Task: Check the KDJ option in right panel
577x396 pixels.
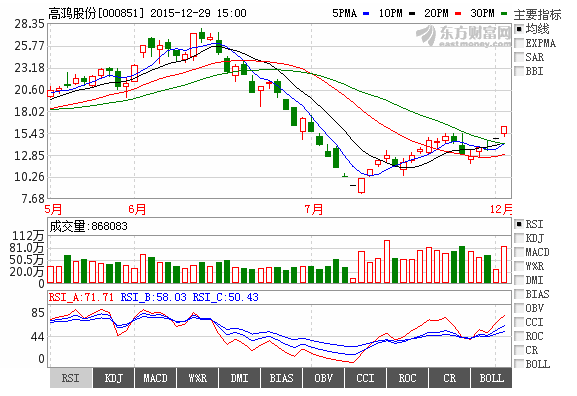Action: (519, 238)
